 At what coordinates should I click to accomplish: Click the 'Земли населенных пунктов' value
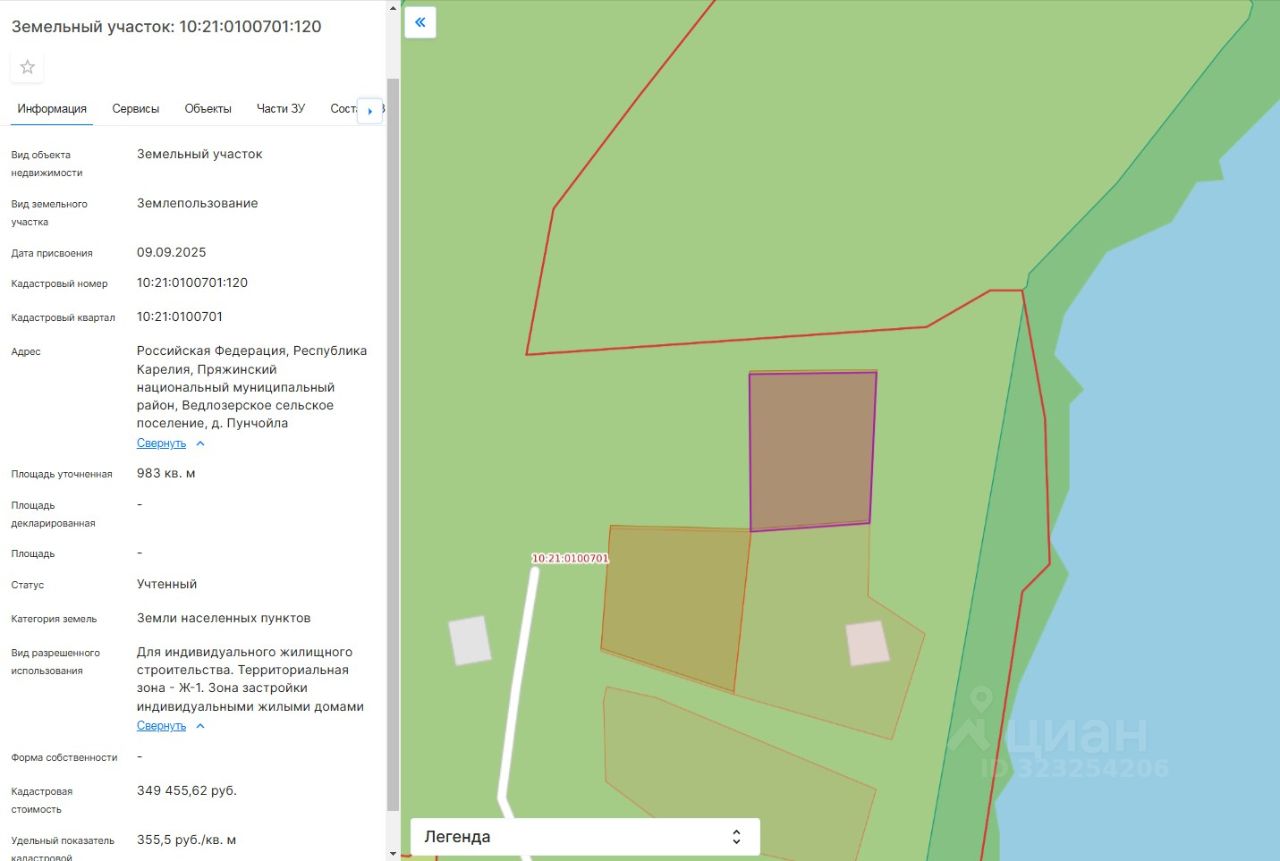[x=224, y=618]
